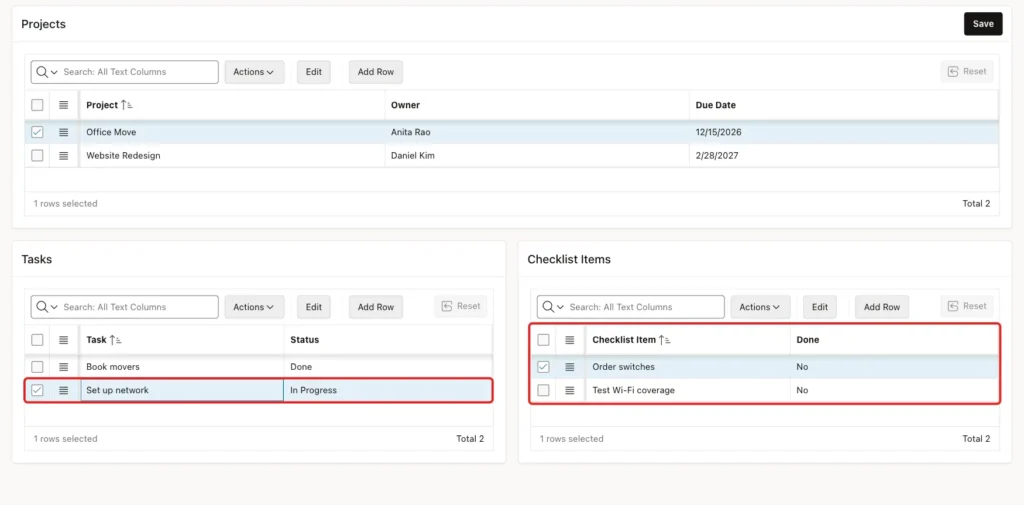
Task: Click Add Row in the Tasks toolbar
Action: pyautogui.click(x=376, y=307)
